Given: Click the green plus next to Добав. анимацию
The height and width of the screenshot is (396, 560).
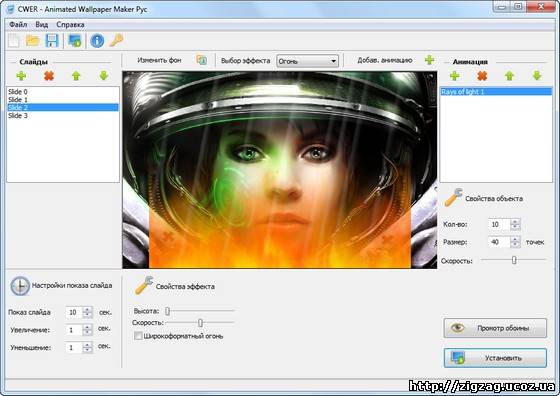Looking at the screenshot, I should click(x=430, y=60).
